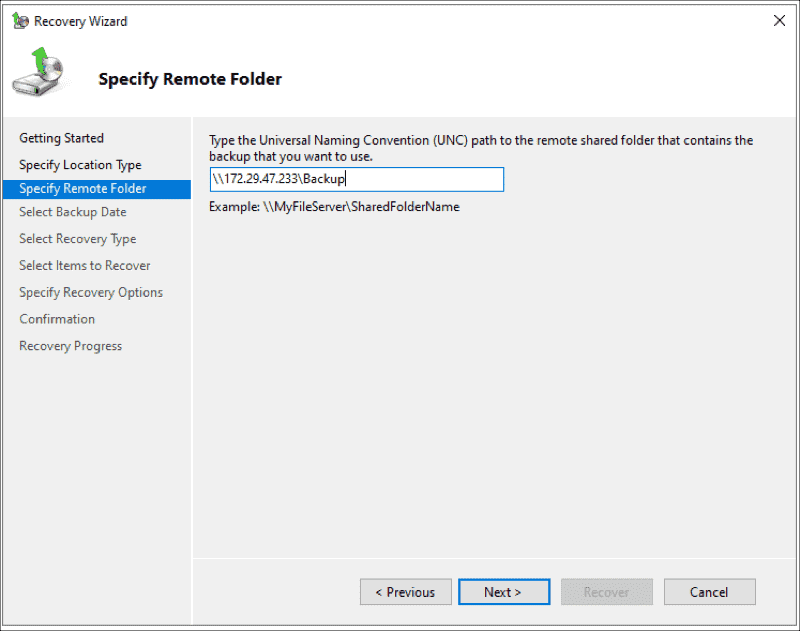800x631 pixels.
Task: Close the Recovery Wizard window
Action: pos(779,20)
